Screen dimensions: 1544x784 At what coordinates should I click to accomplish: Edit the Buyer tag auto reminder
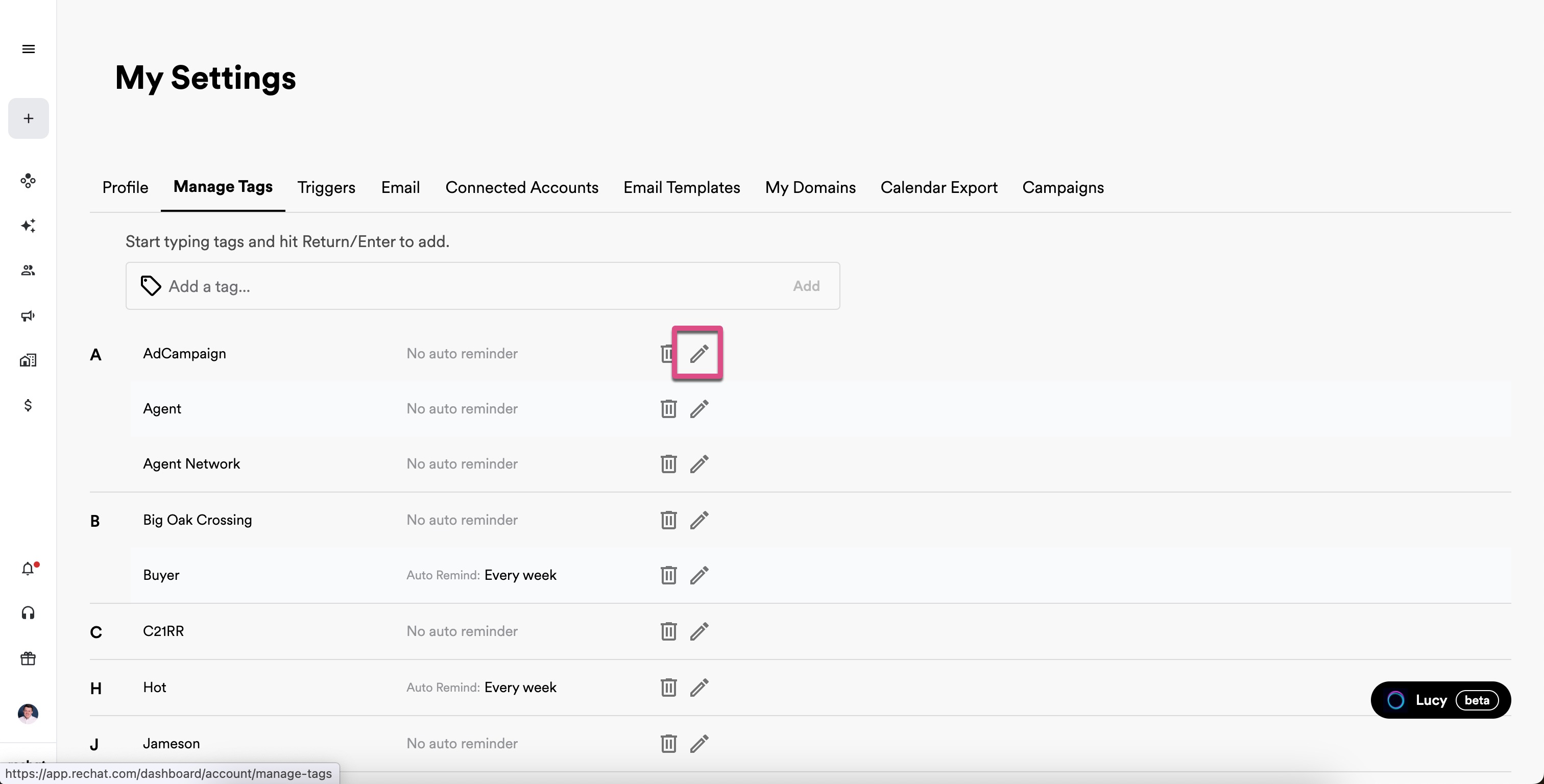pyautogui.click(x=699, y=575)
